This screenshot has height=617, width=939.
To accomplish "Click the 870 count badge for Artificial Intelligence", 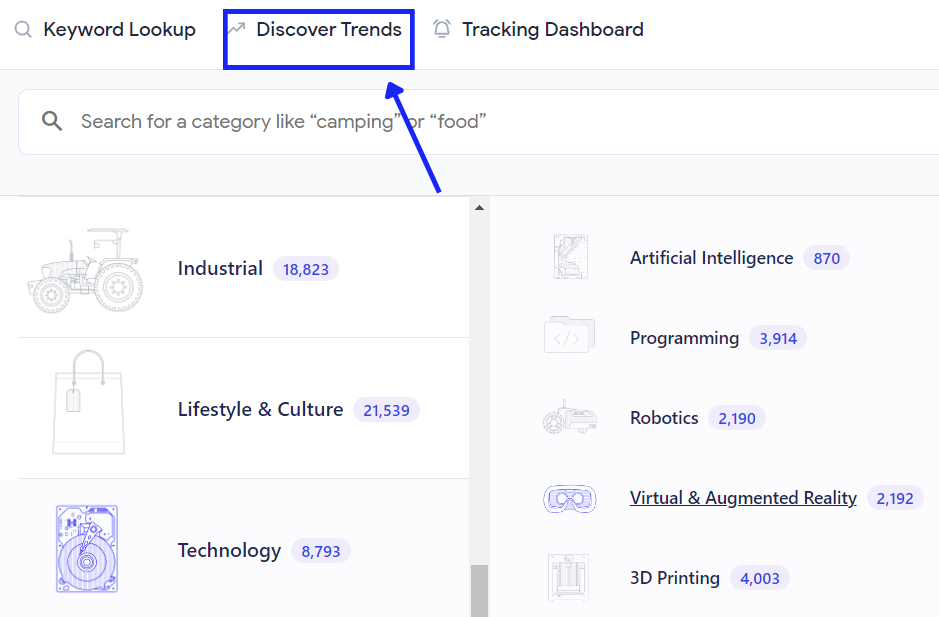I will 826,257.
